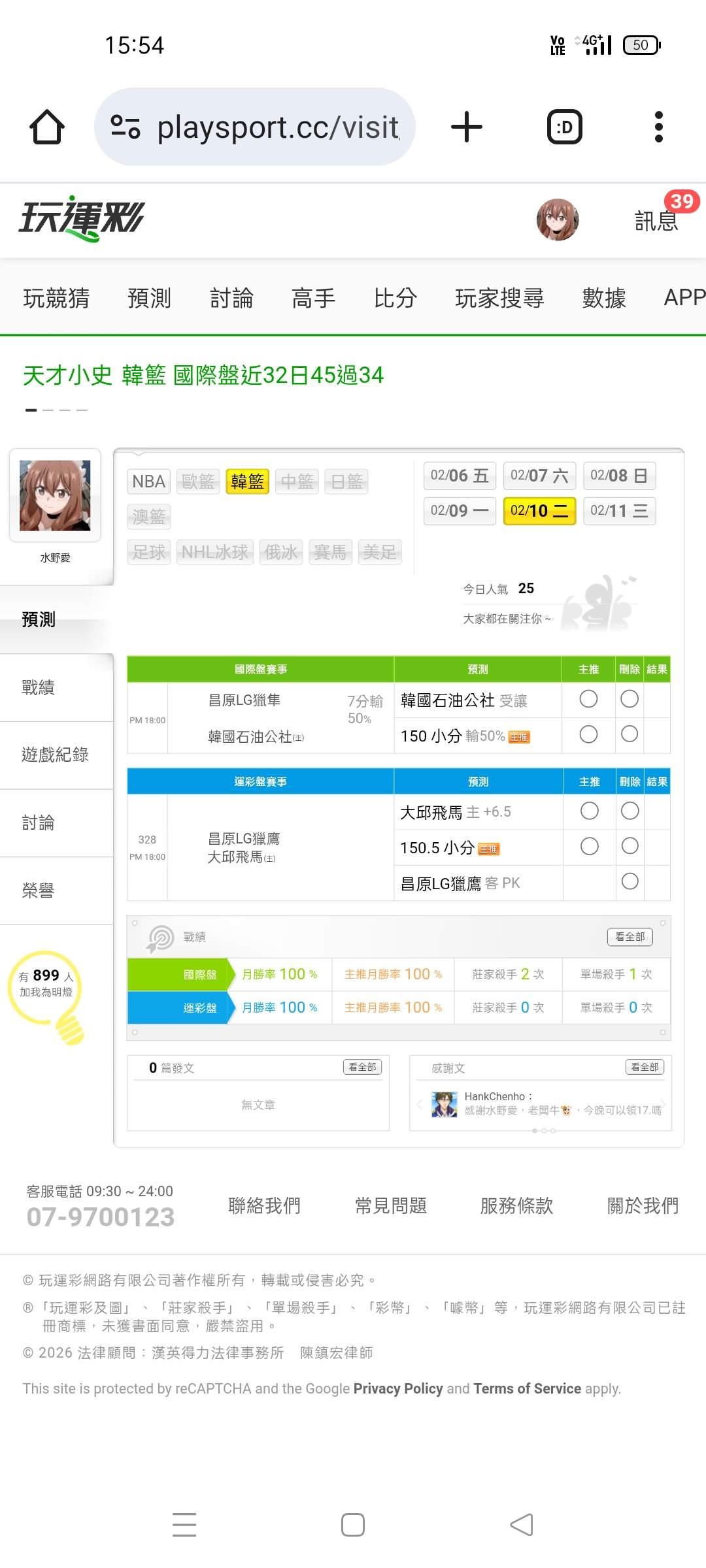Open the 服務條款 footer link

[516, 1205]
